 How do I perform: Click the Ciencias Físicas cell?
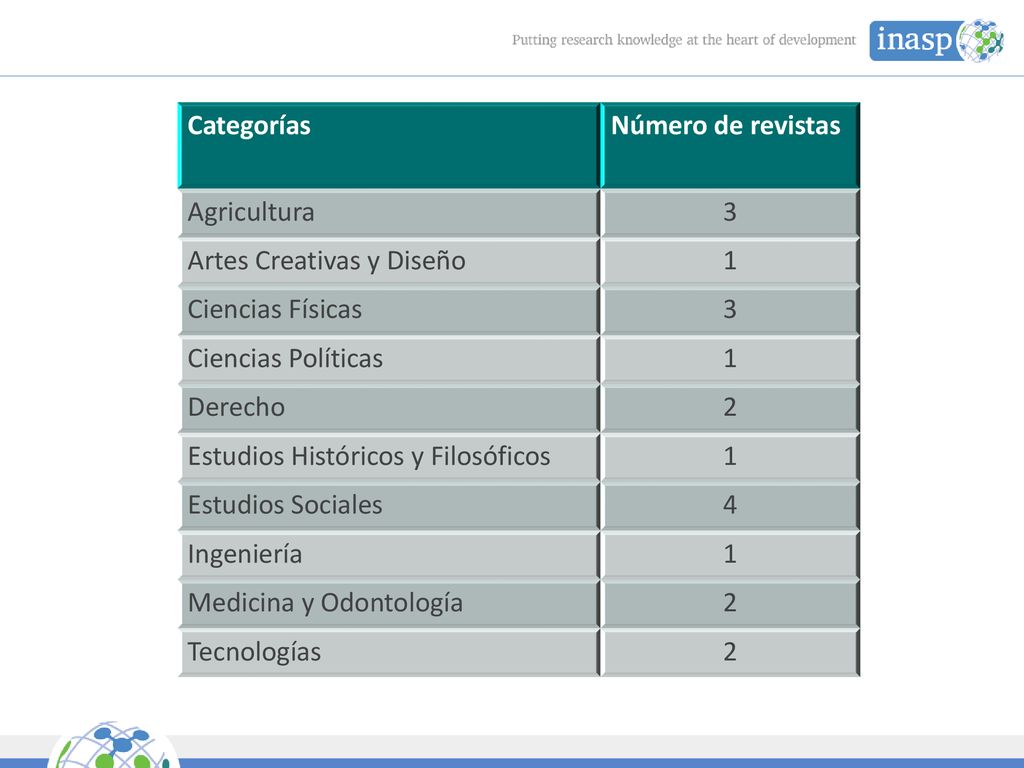pos(389,310)
